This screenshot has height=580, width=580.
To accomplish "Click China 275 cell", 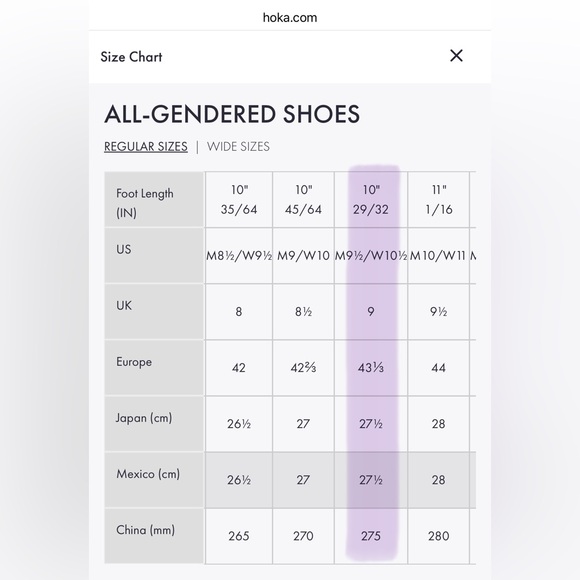I will [371, 536].
